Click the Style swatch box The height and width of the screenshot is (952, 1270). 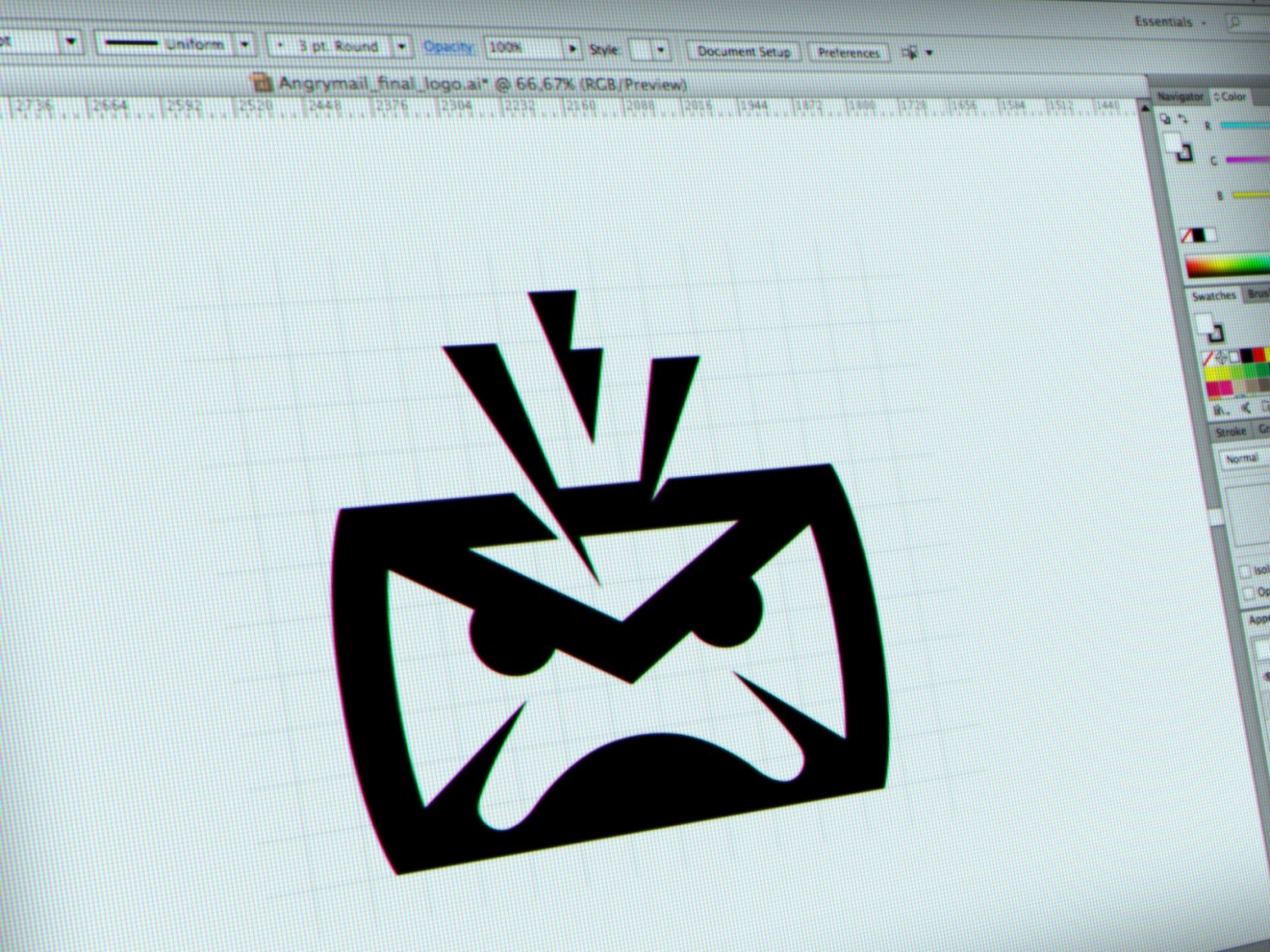click(641, 50)
